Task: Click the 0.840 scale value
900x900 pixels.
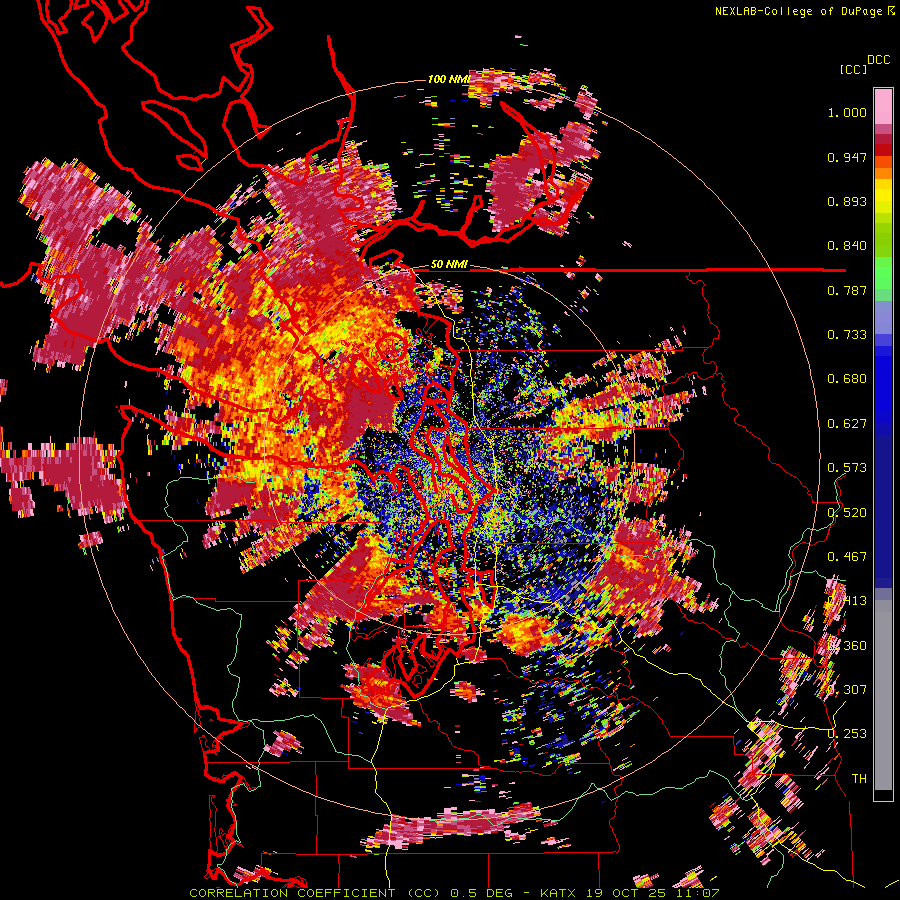Action: (847, 246)
